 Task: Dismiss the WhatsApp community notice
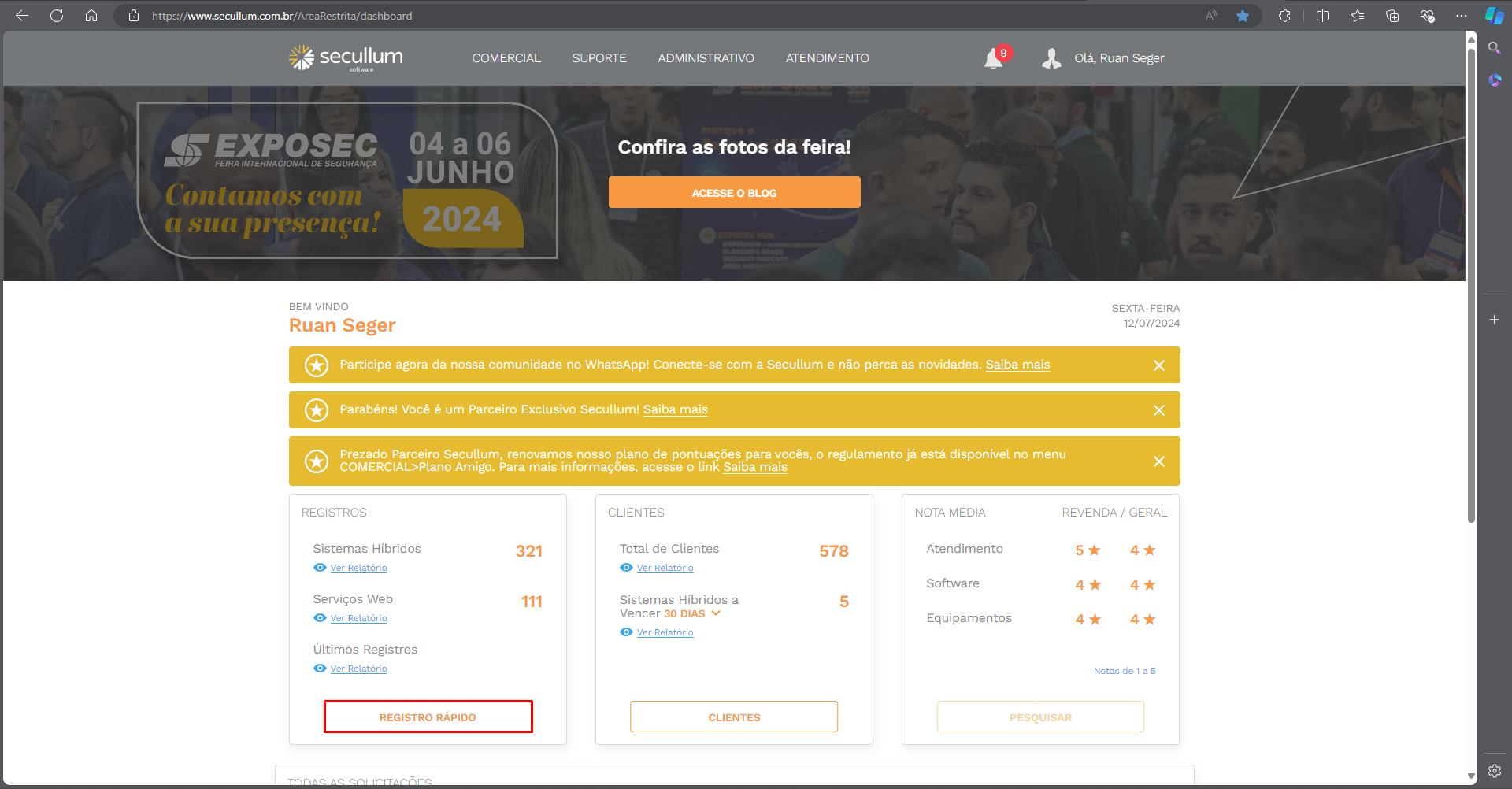1158,365
